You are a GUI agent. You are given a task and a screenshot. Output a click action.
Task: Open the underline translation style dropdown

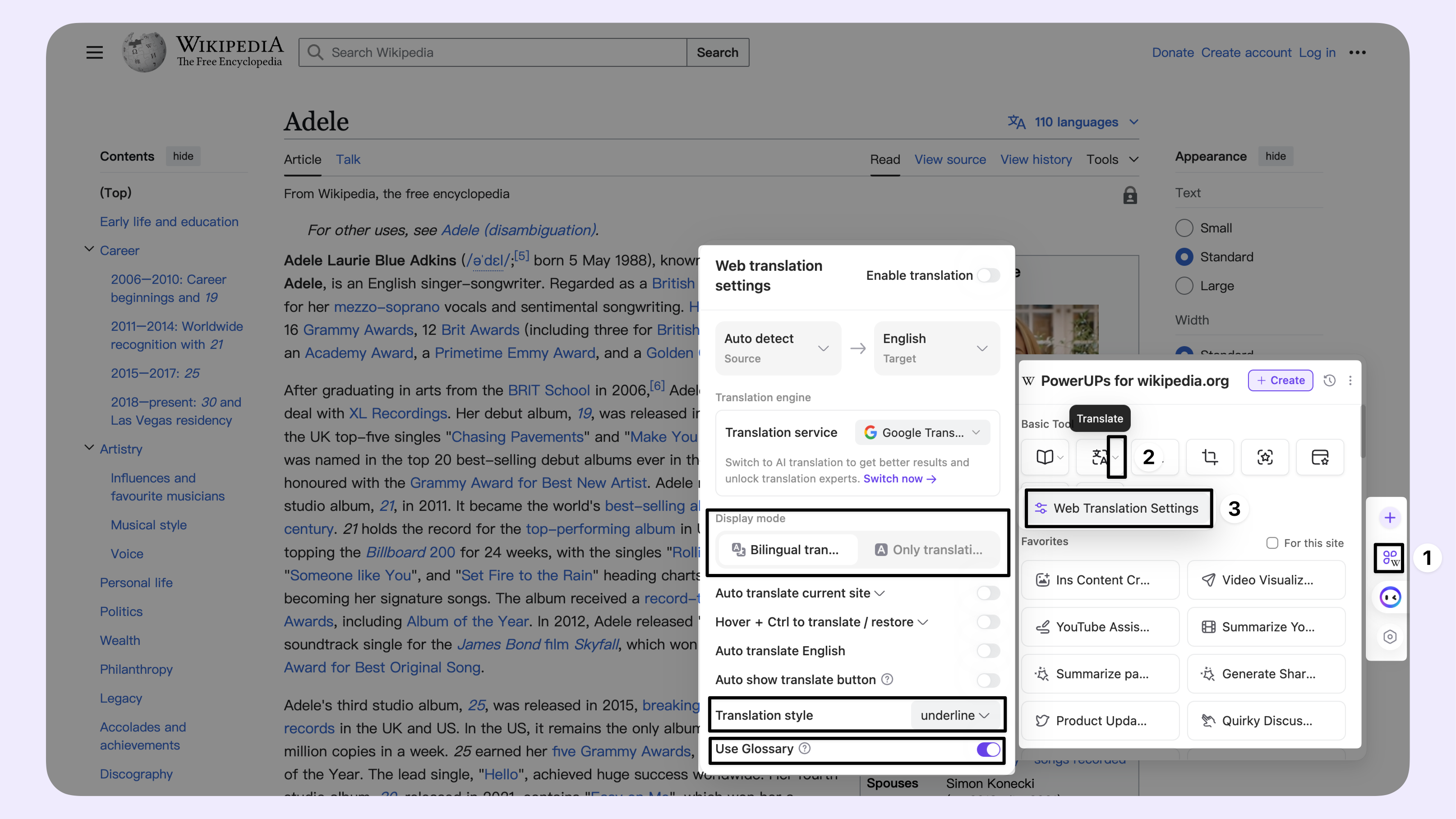(x=954, y=716)
